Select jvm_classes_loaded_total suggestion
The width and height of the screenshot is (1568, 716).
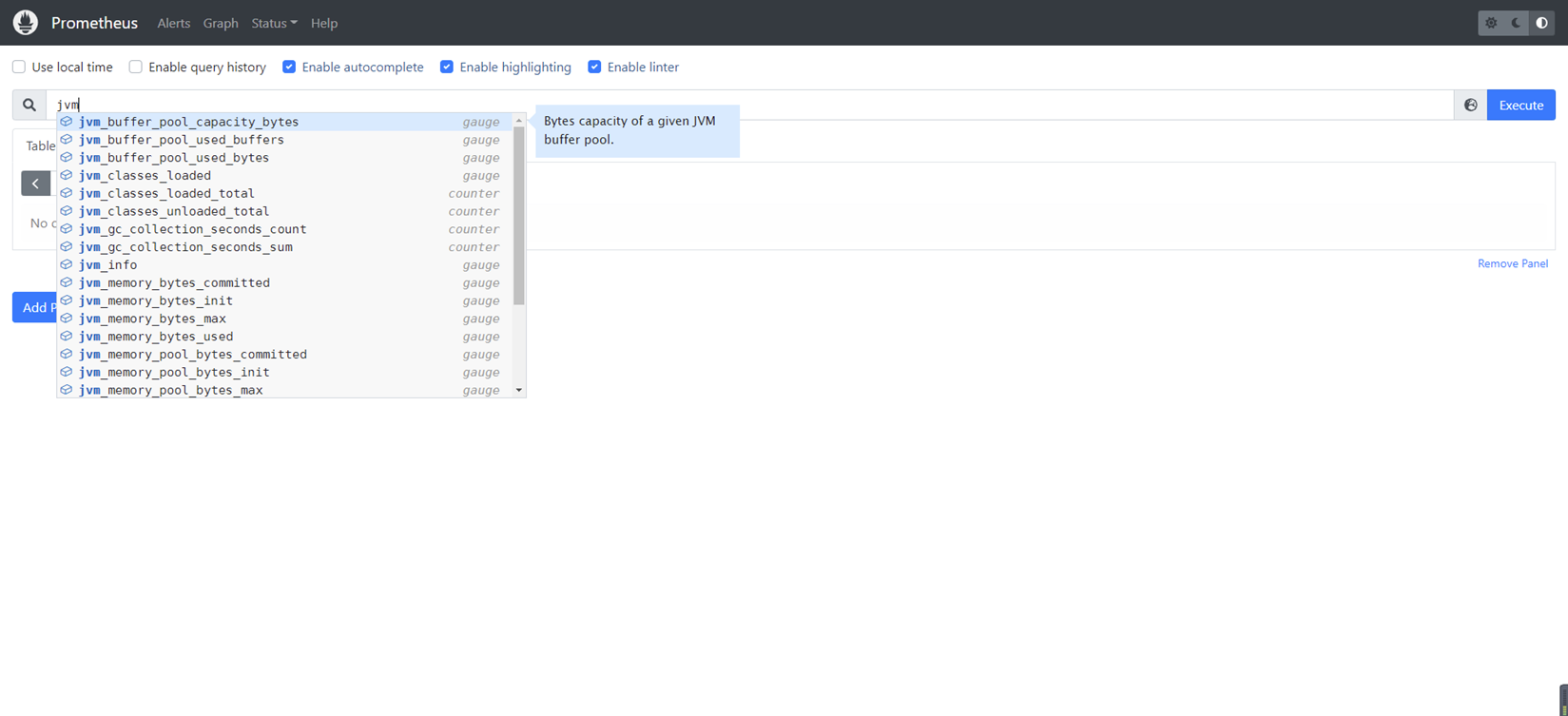point(285,193)
